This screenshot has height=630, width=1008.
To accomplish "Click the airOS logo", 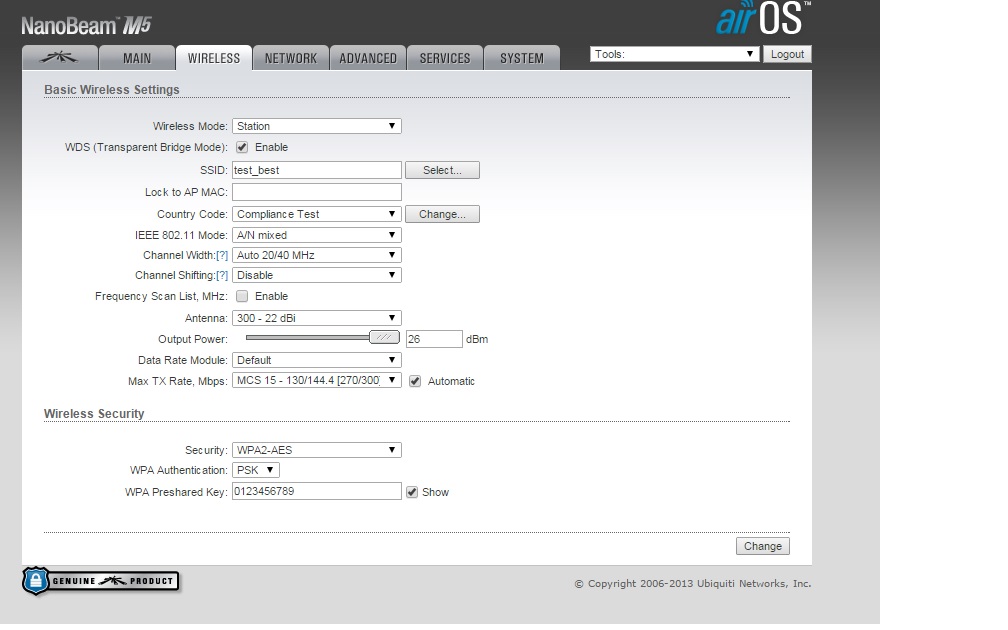I will [x=763, y=19].
